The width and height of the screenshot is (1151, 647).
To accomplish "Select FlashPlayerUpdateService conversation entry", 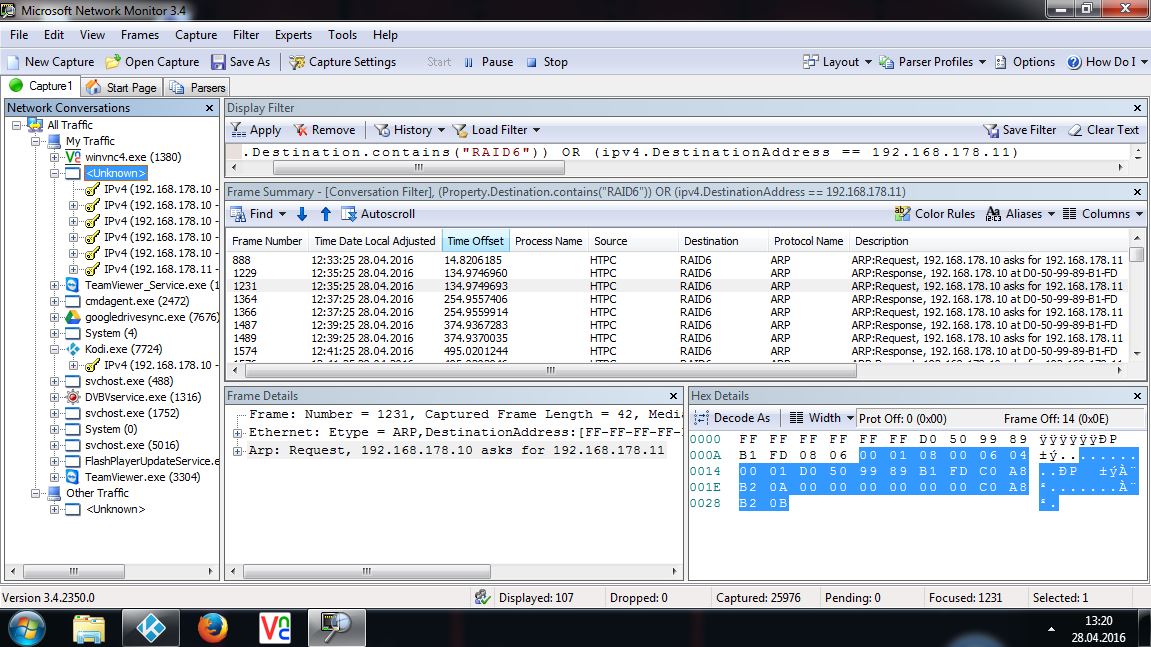I will pos(152,461).
